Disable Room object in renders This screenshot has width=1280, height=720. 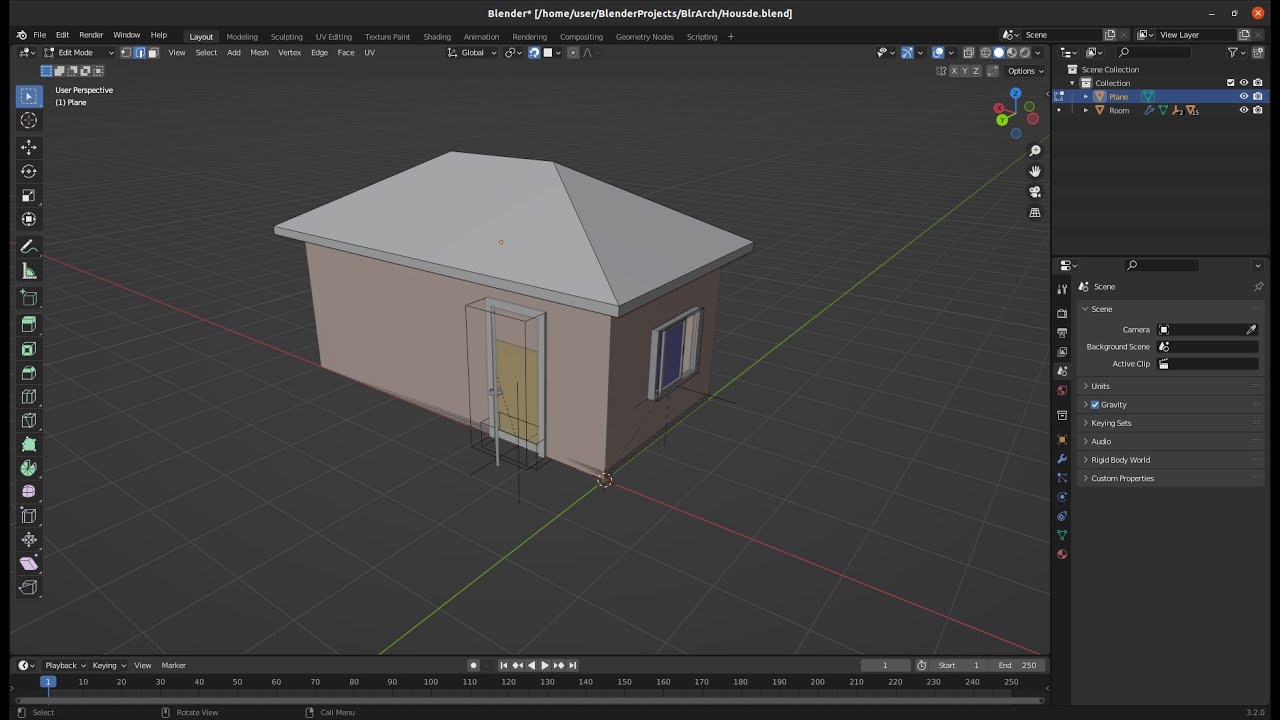1258,110
